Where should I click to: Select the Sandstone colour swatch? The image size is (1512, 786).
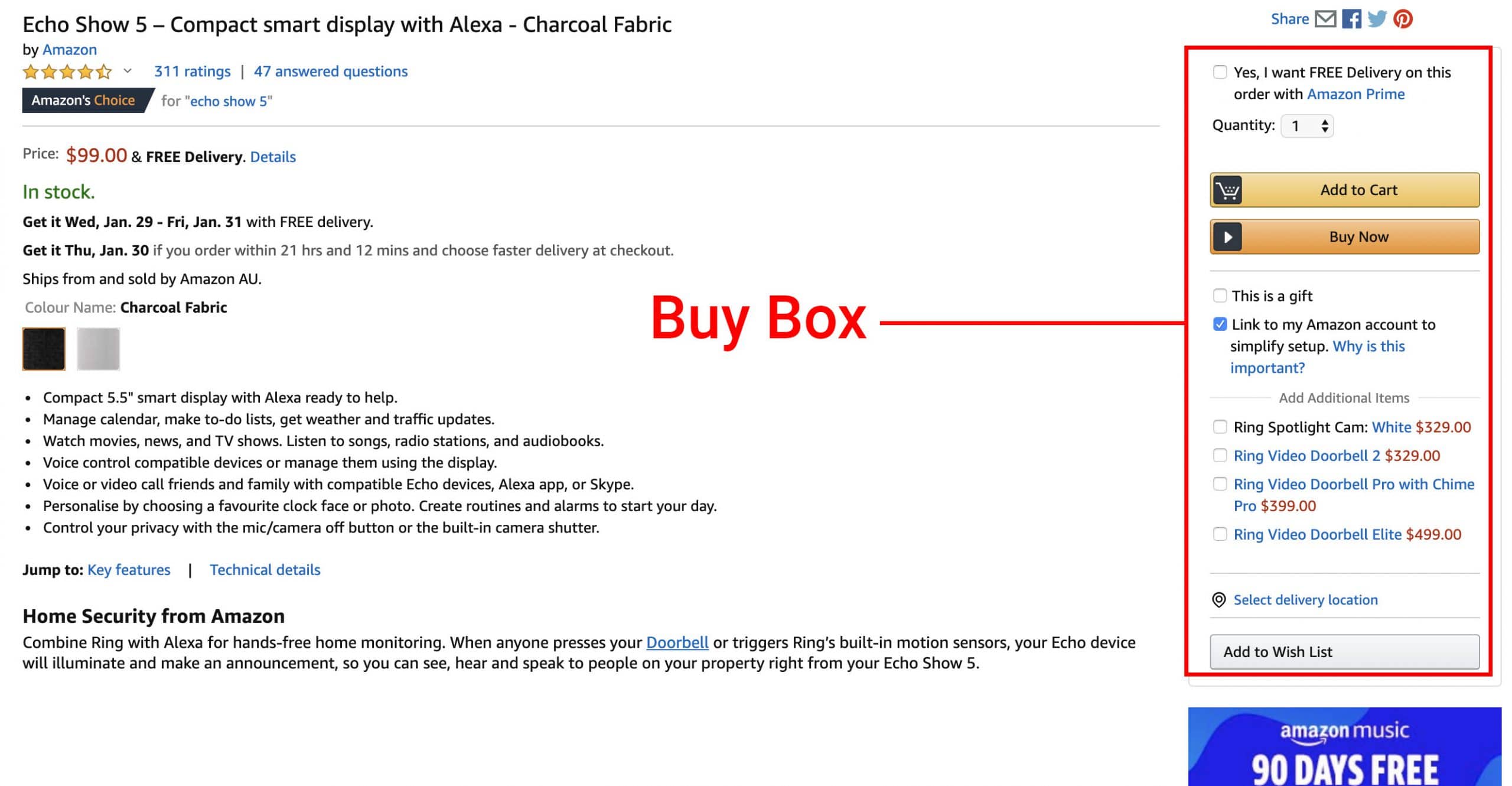point(98,348)
